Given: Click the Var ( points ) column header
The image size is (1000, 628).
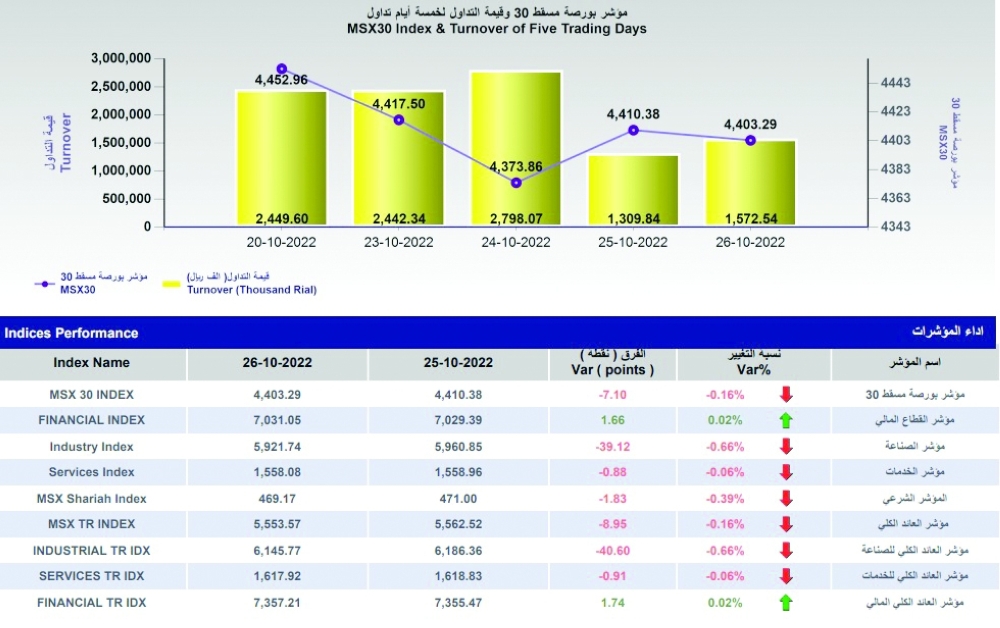Looking at the screenshot, I should (615, 369).
